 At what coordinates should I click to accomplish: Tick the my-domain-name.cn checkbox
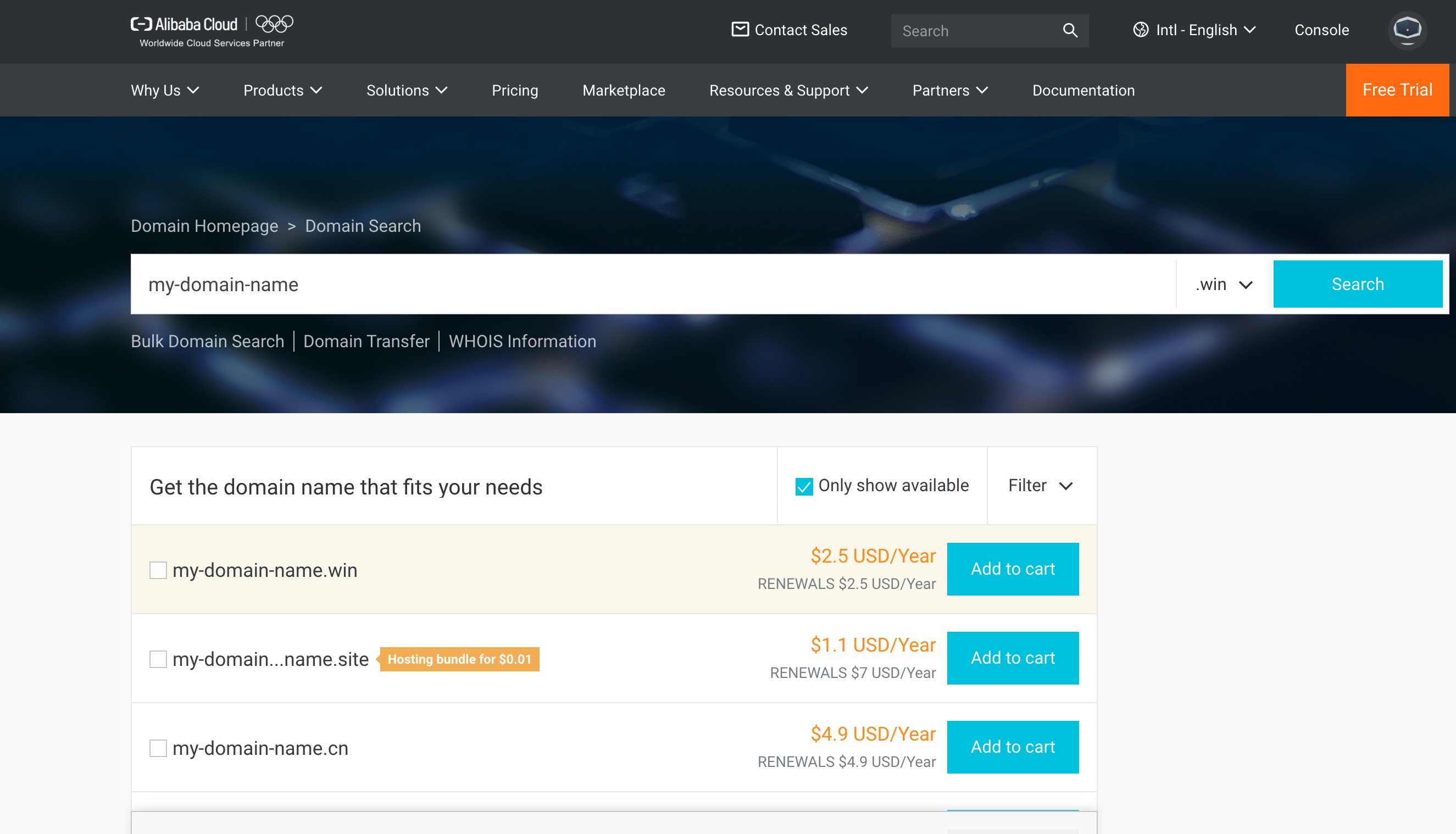[x=158, y=748]
